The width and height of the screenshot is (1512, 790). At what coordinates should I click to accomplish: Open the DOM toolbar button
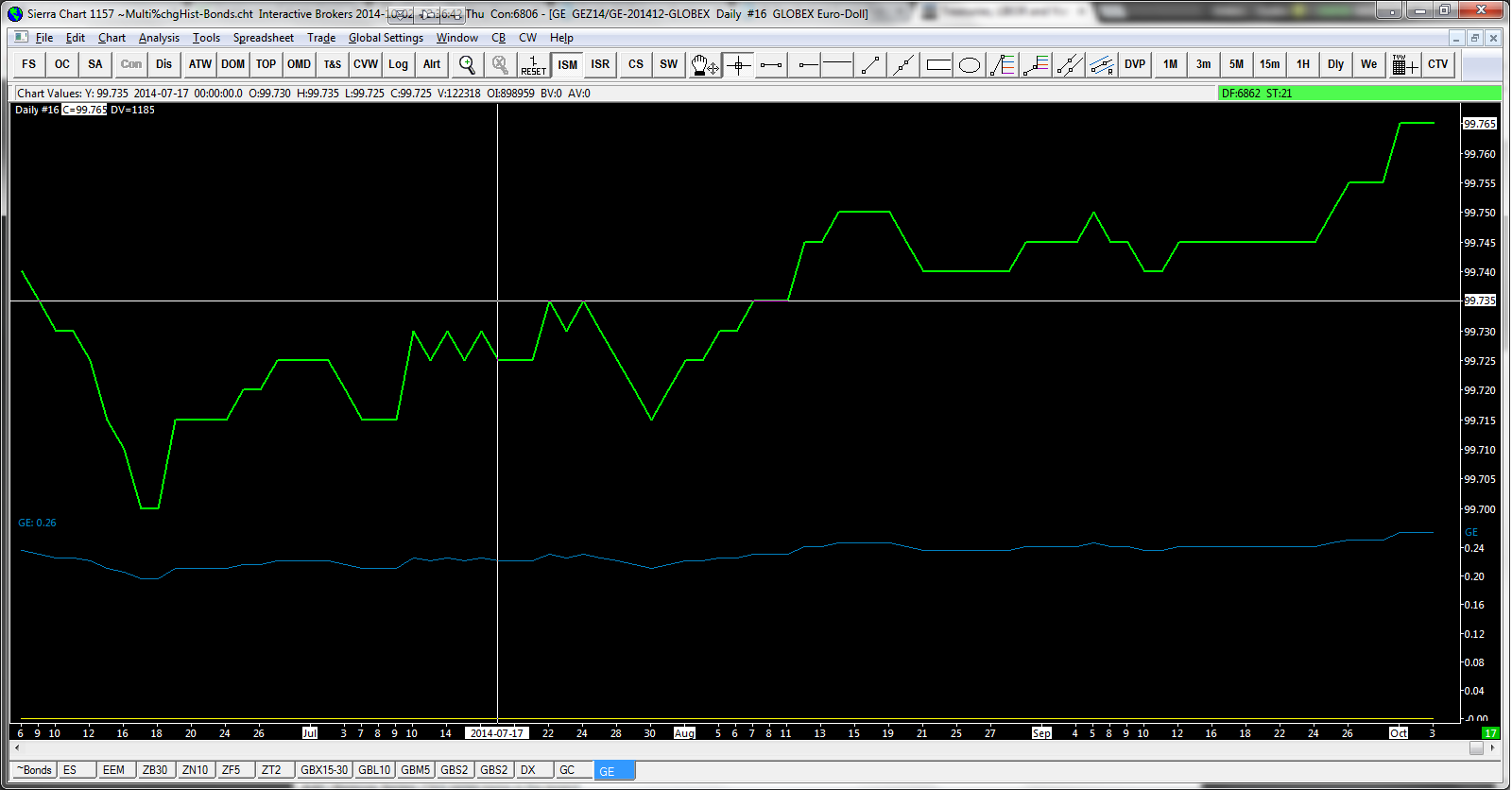pos(233,64)
